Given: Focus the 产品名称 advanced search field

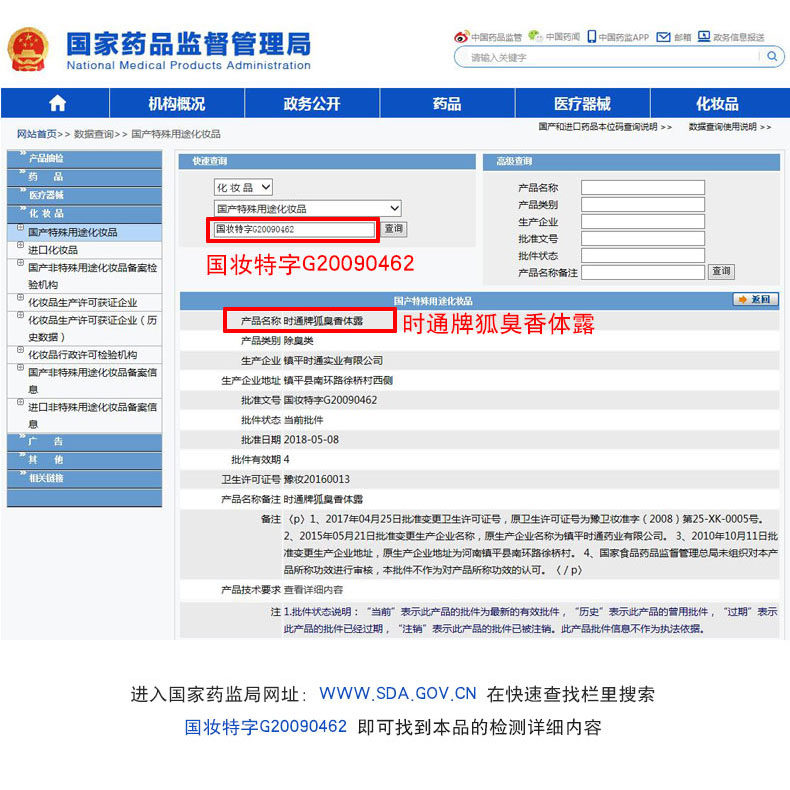Looking at the screenshot, I should coord(642,187).
